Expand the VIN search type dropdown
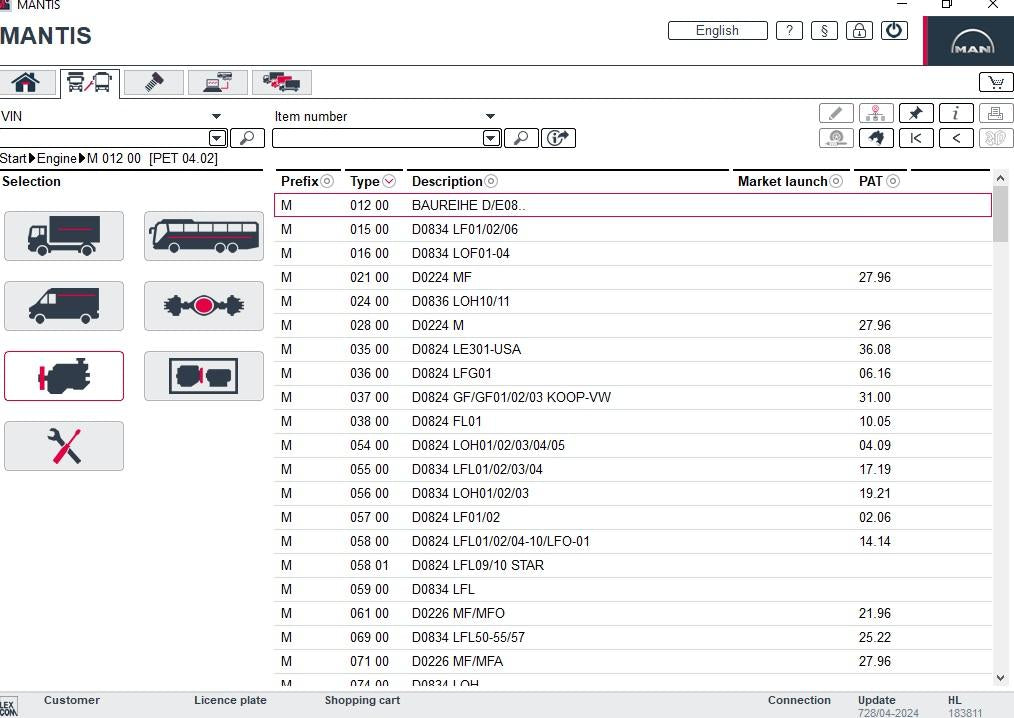Viewport: 1014px width, 718px height. tap(216, 116)
